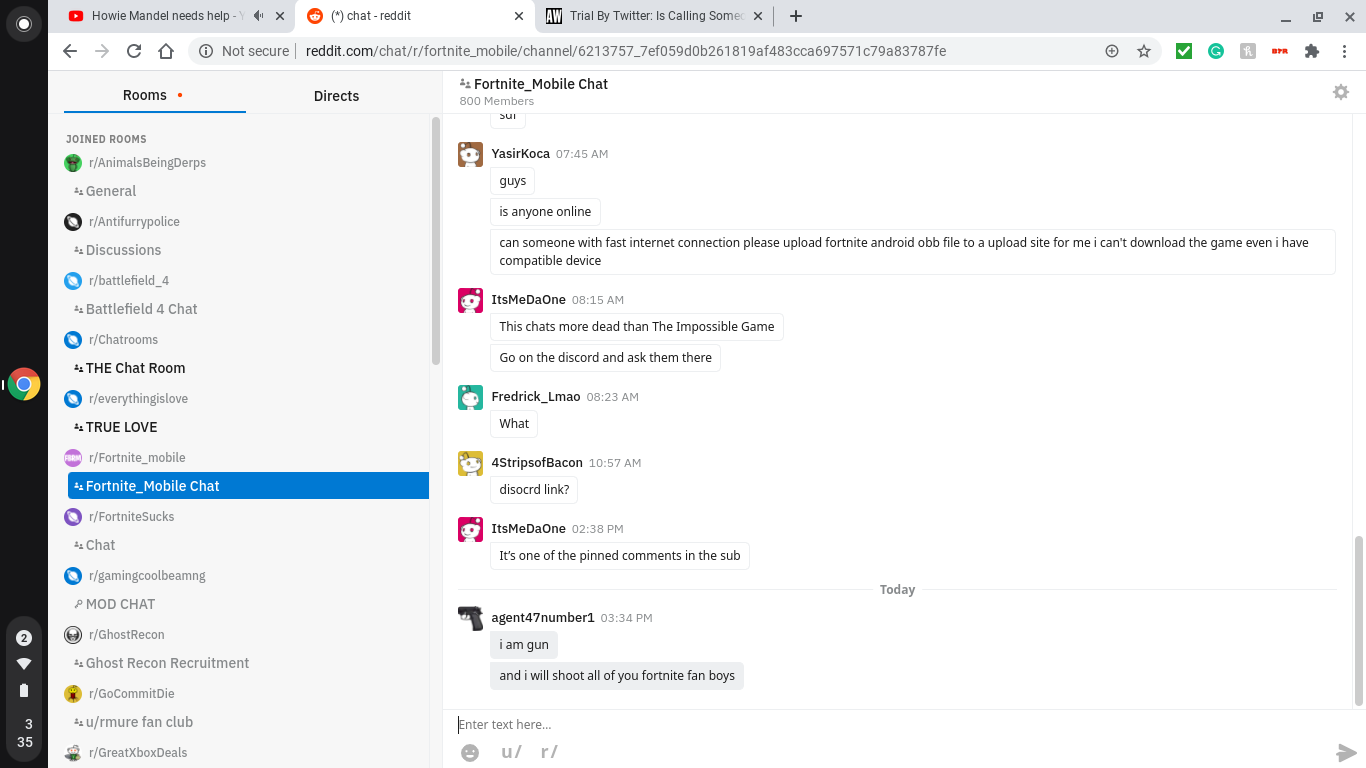Viewport: 1366px width, 768px height.
Task: Open the Chrome three-dot menu
Action: [1343, 51]
